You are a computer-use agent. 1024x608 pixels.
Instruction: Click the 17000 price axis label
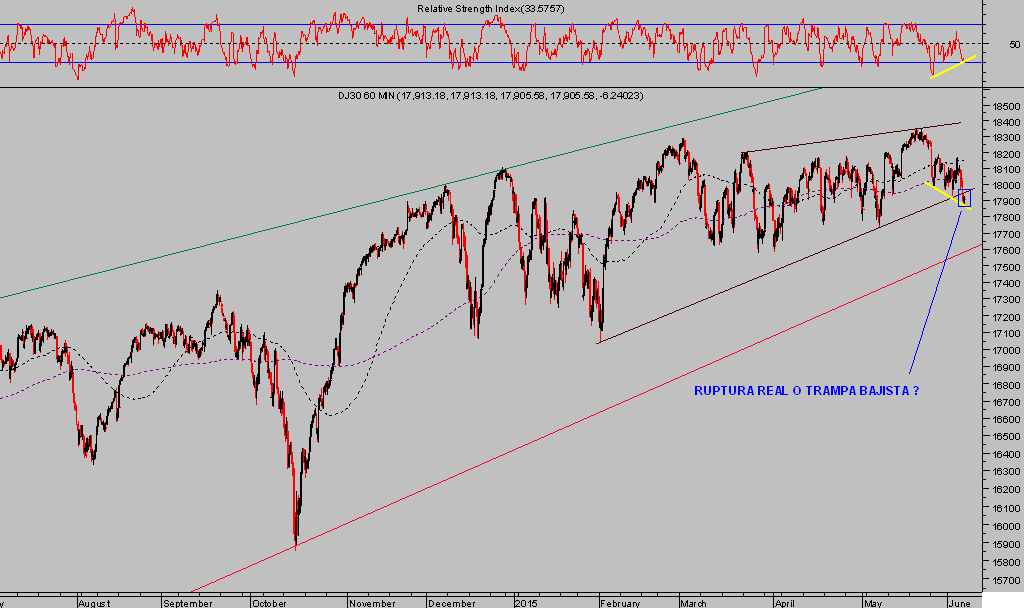[x=1004, y=351]
